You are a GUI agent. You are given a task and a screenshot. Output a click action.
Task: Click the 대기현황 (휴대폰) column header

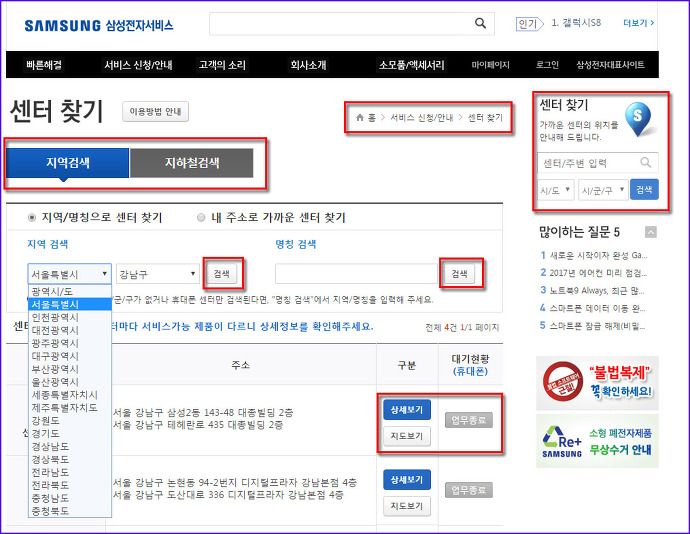[x=470, y=365]
